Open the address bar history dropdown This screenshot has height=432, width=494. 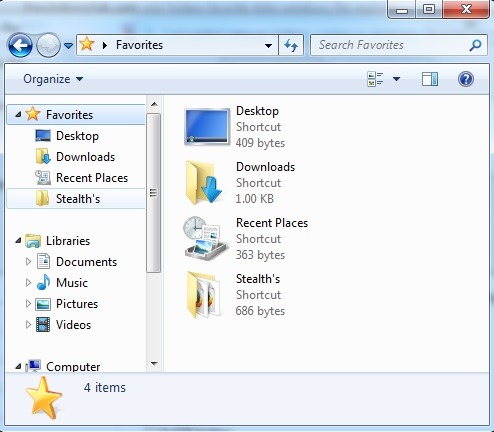[268, 45]
